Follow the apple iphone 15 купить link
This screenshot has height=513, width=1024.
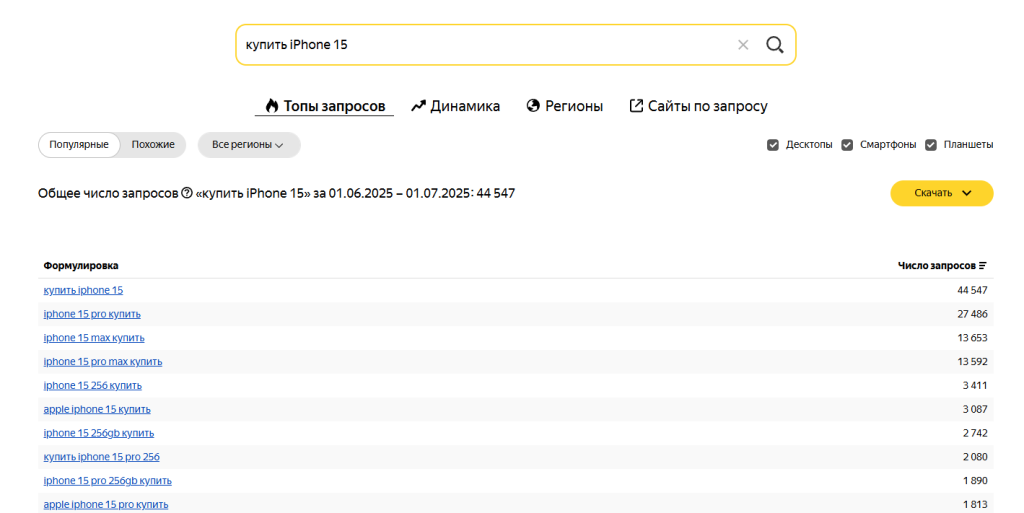coord(97,409)
